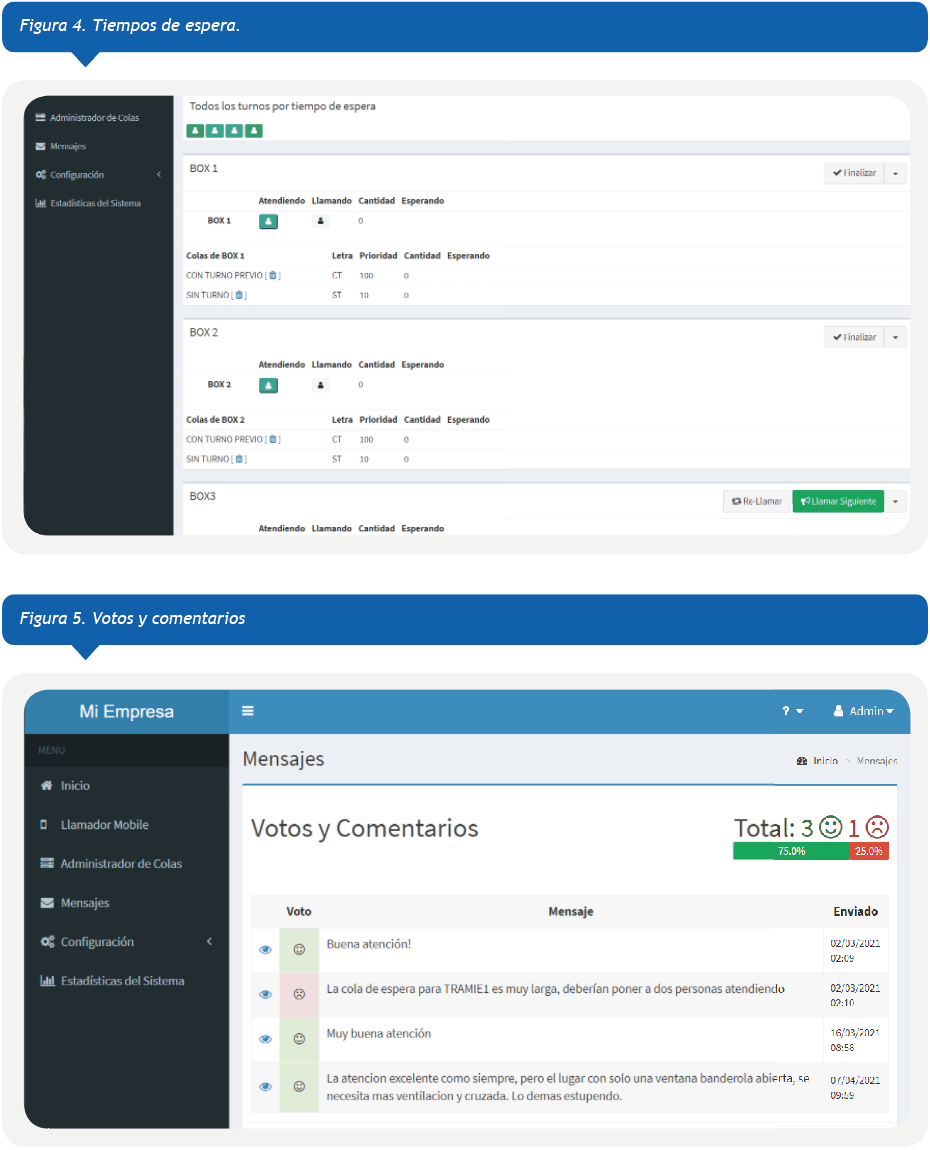Click the hamburger menu icon in top bar
The width and height of the screenshot is (930, 1150).
pyautogui.click(x=248, y=711)
